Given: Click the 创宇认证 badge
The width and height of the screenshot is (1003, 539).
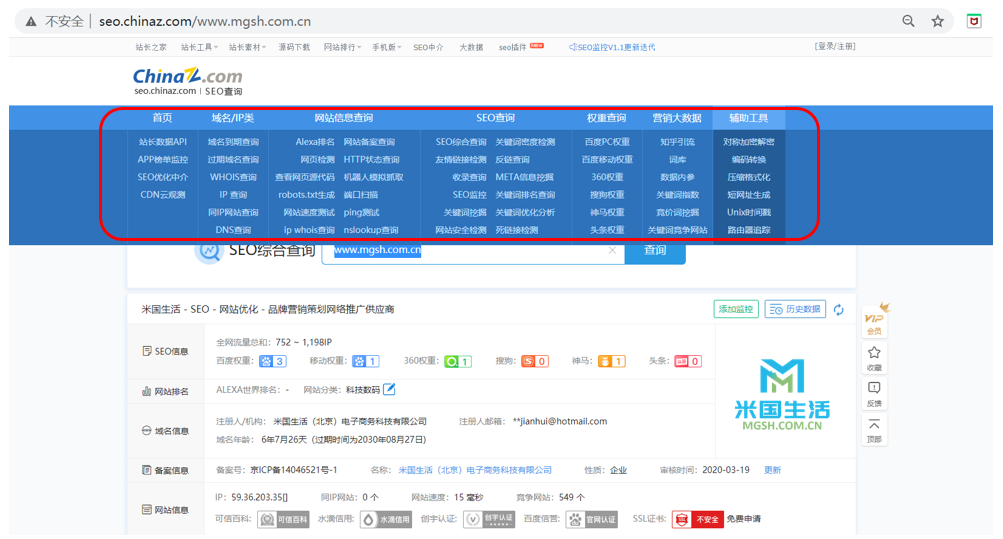Looking at the screenshot, I should tap(489, 519).
